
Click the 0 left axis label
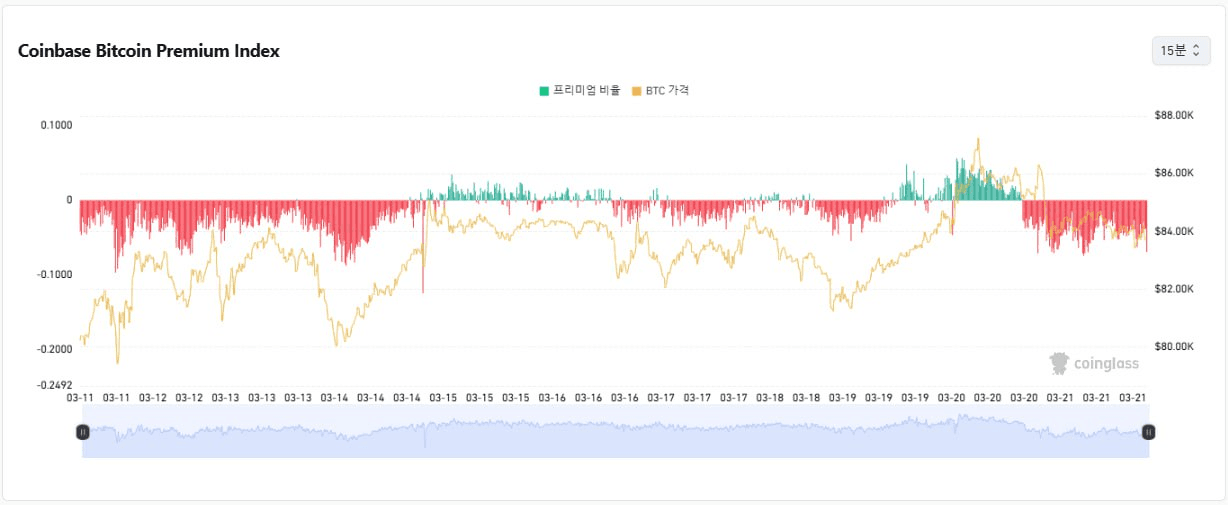coord(69,200)
